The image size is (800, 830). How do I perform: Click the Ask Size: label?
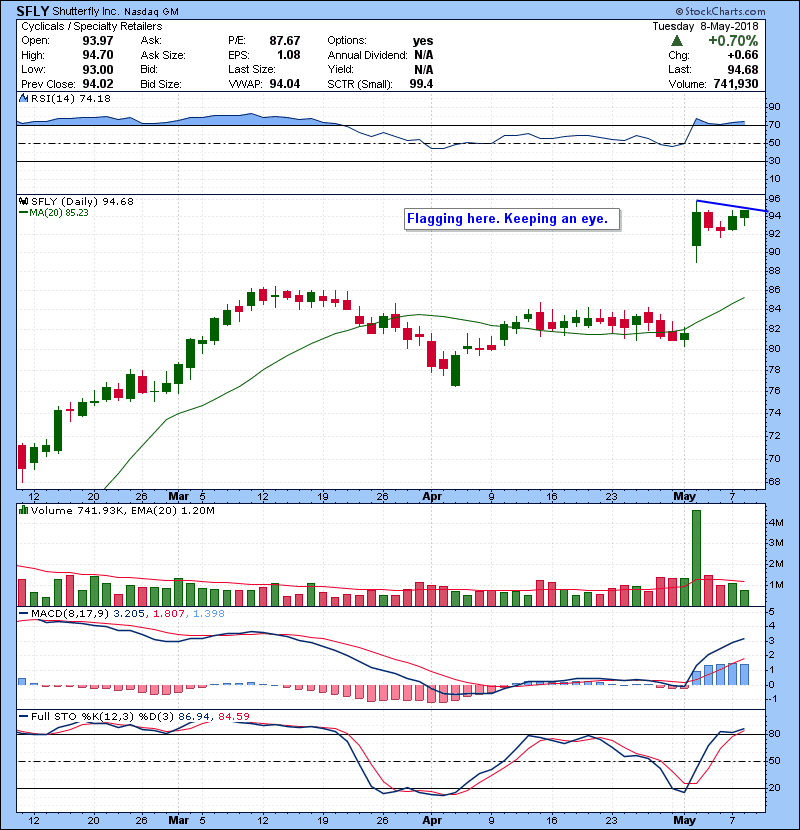pos(163,55)
